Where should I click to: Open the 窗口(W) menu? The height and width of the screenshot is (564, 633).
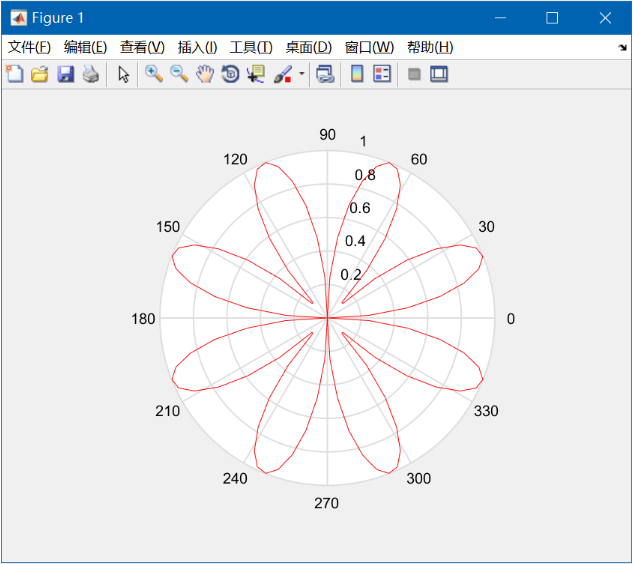(369, 47)
